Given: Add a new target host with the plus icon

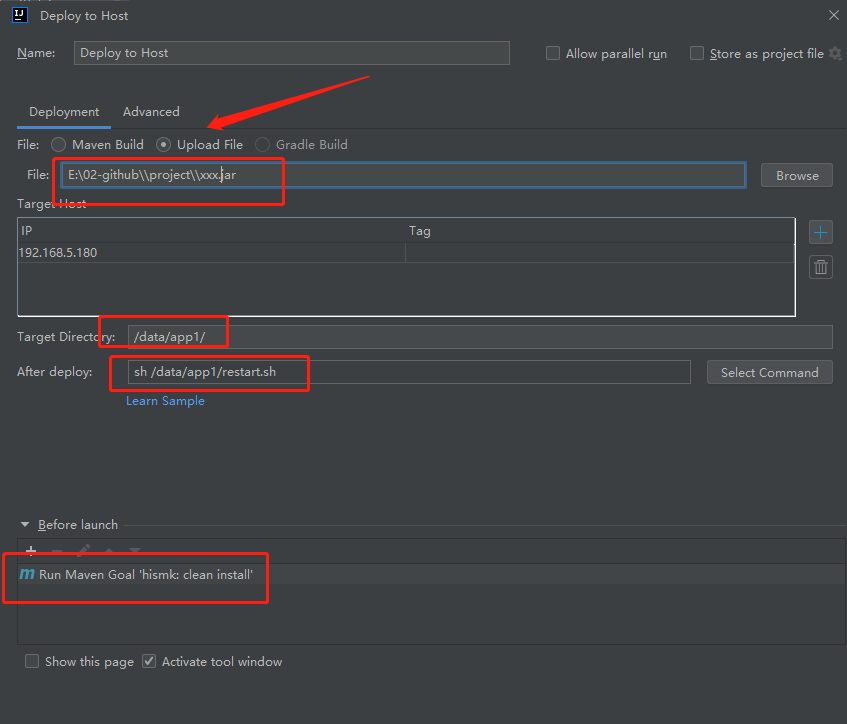Looking at the screenshot, I should click(820, 231).
